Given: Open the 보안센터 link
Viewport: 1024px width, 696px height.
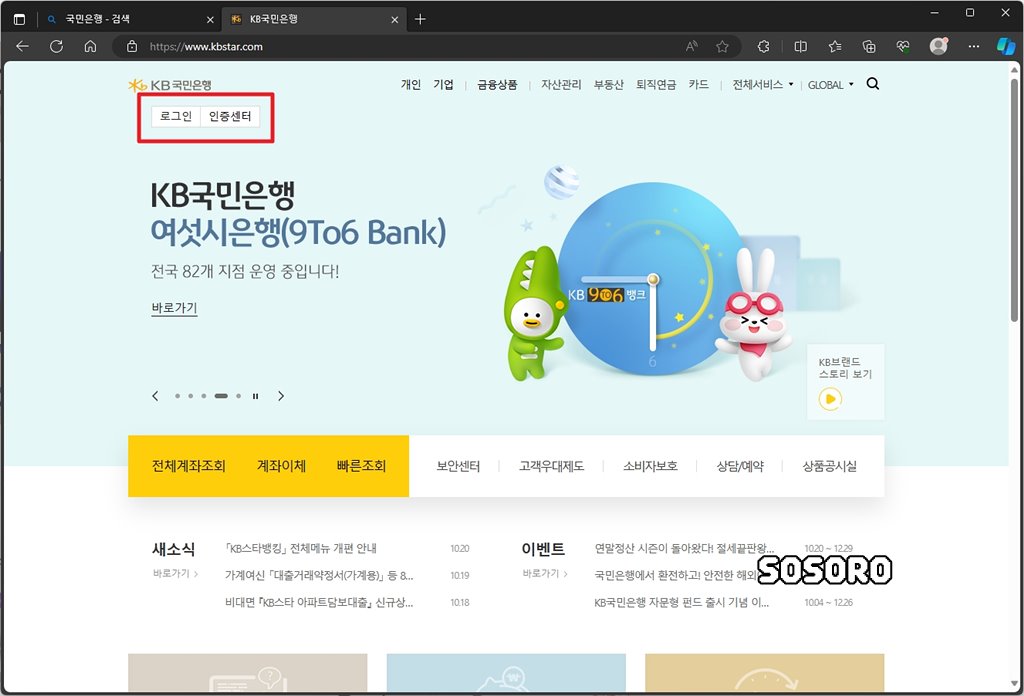Looking at the screenshot, I should point(458,466).
